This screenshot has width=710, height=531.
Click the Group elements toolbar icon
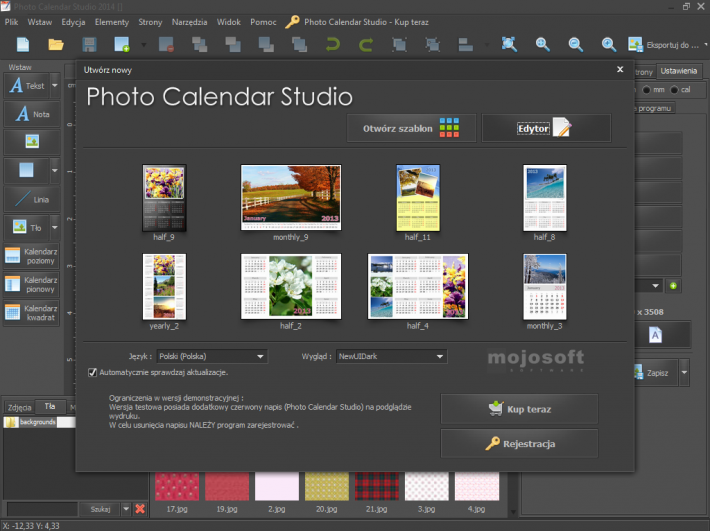(x=399, y=45)
